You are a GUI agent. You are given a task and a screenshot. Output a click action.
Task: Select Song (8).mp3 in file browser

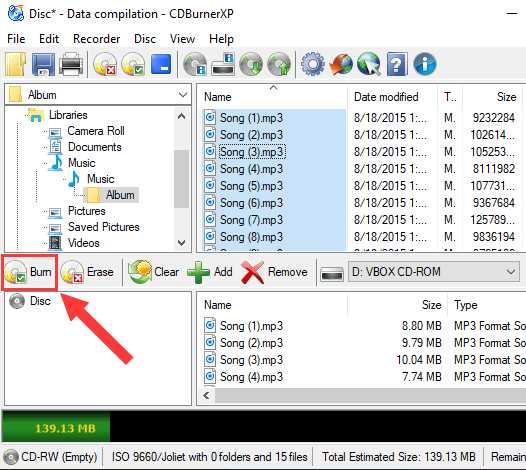click(x=251, y=237)
